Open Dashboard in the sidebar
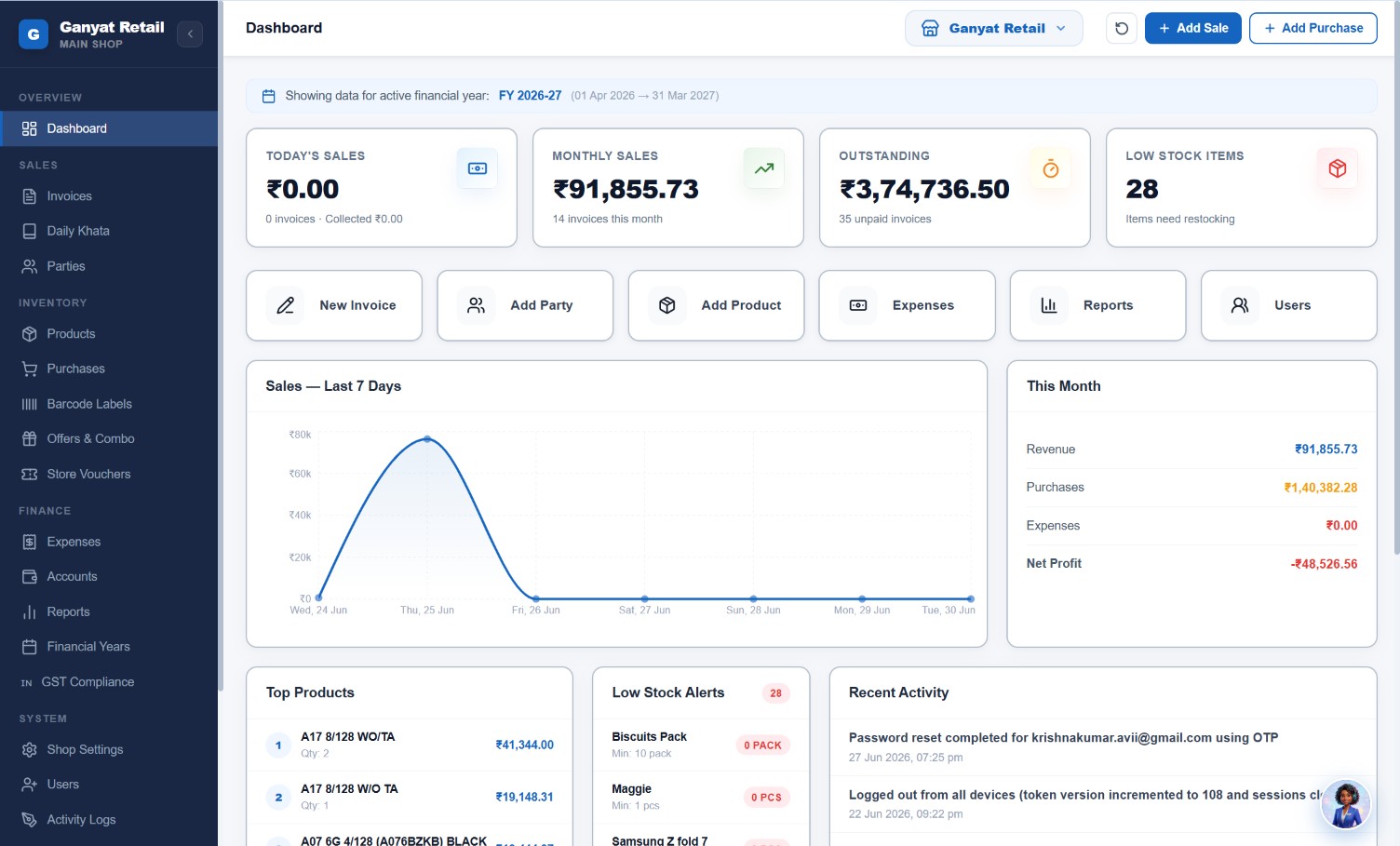Screen dimensions: 1400x846 click(x=109, y=128)
